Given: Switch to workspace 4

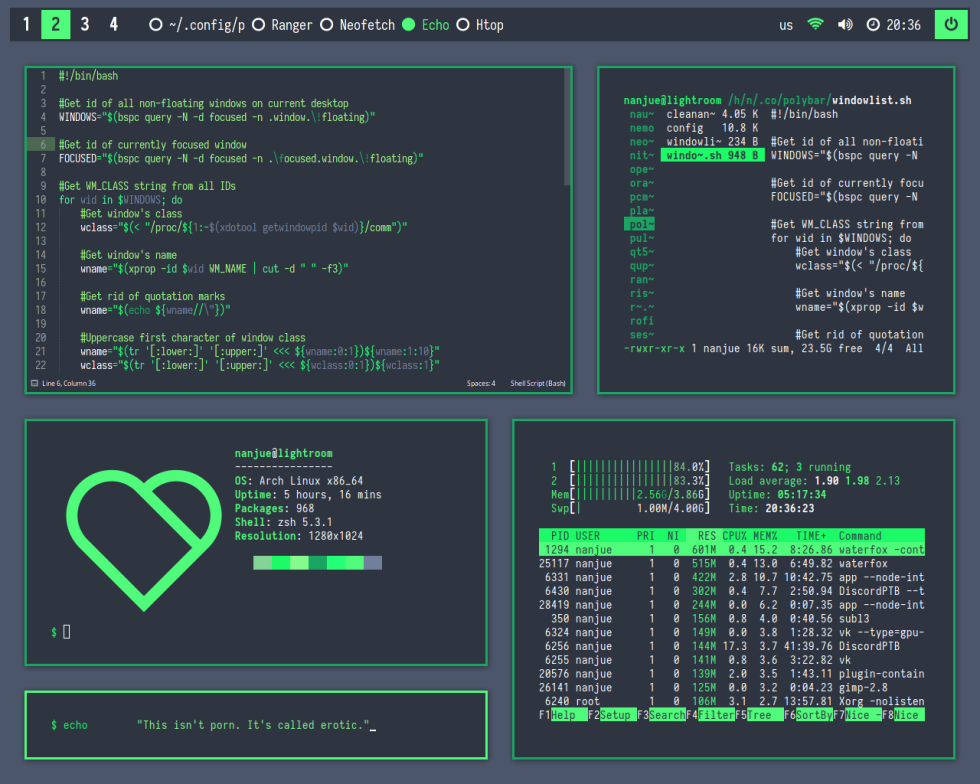Looking at the screenshot, I should (112, 23).
